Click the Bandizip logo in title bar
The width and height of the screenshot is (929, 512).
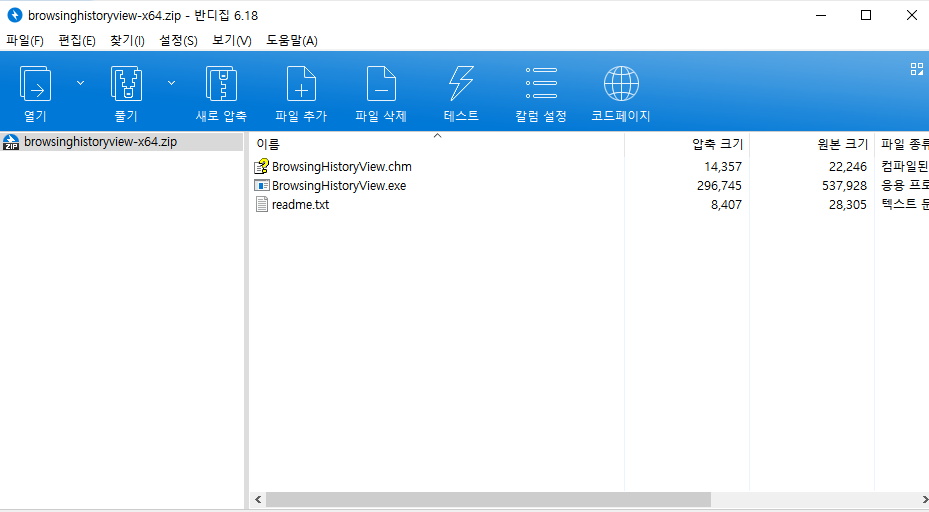(14, 15)
